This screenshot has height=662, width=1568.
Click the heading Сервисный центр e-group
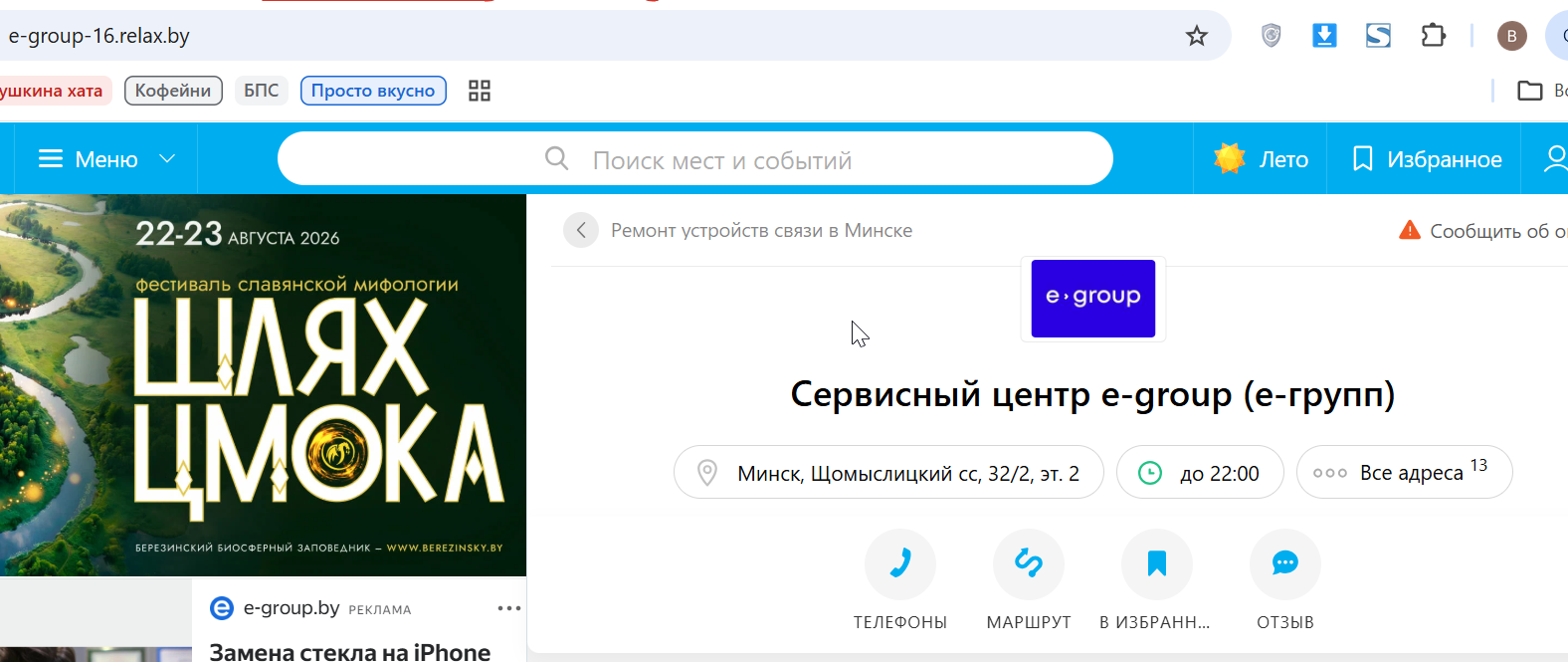[x=1092, y=395]
